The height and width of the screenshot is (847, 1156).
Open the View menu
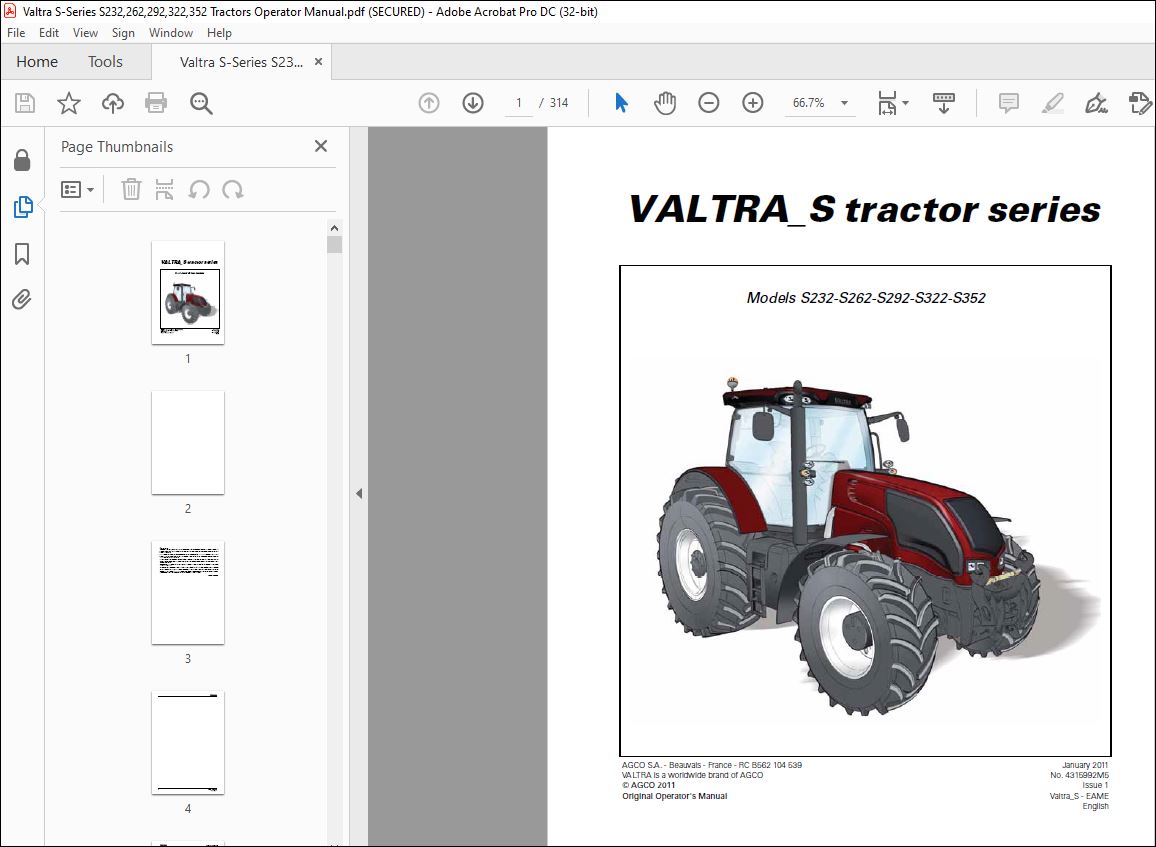click(86, 32)
